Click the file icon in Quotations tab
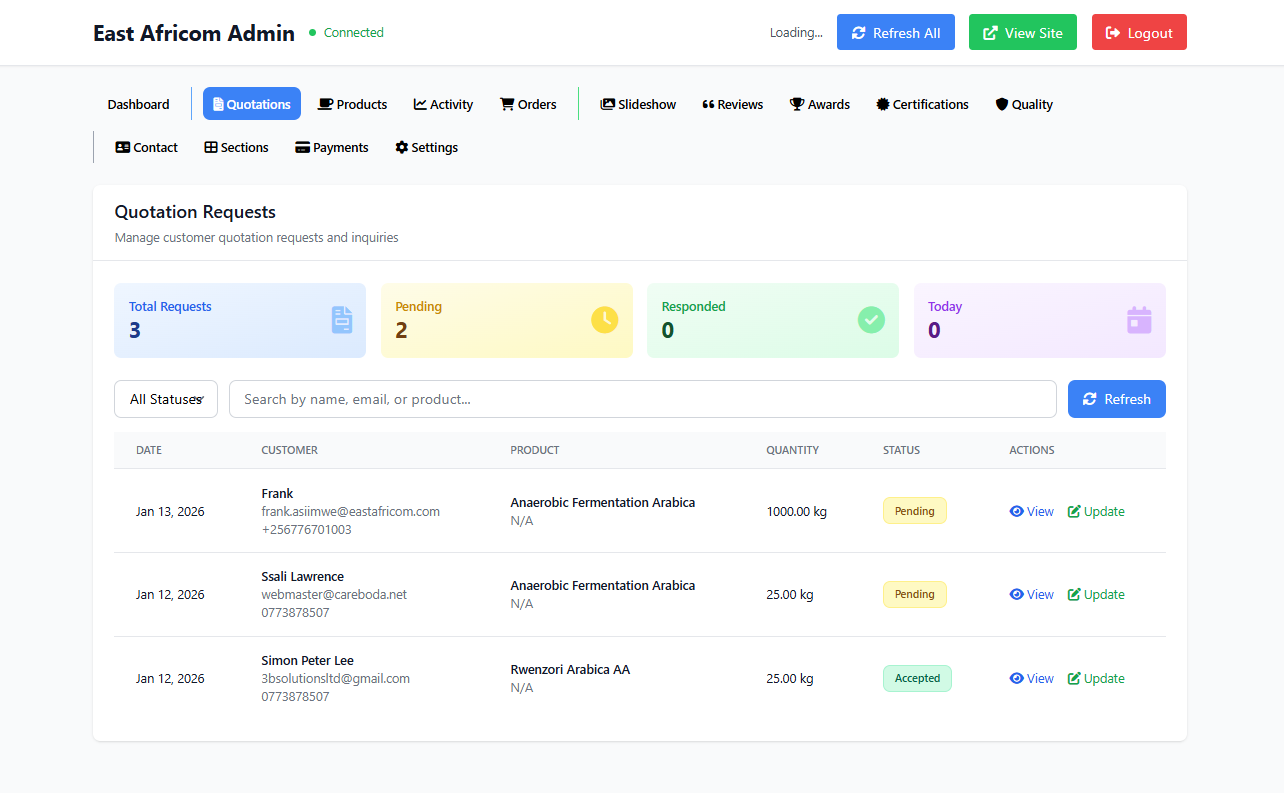This screenshot has height=793, width=1284. pos(218,104)
